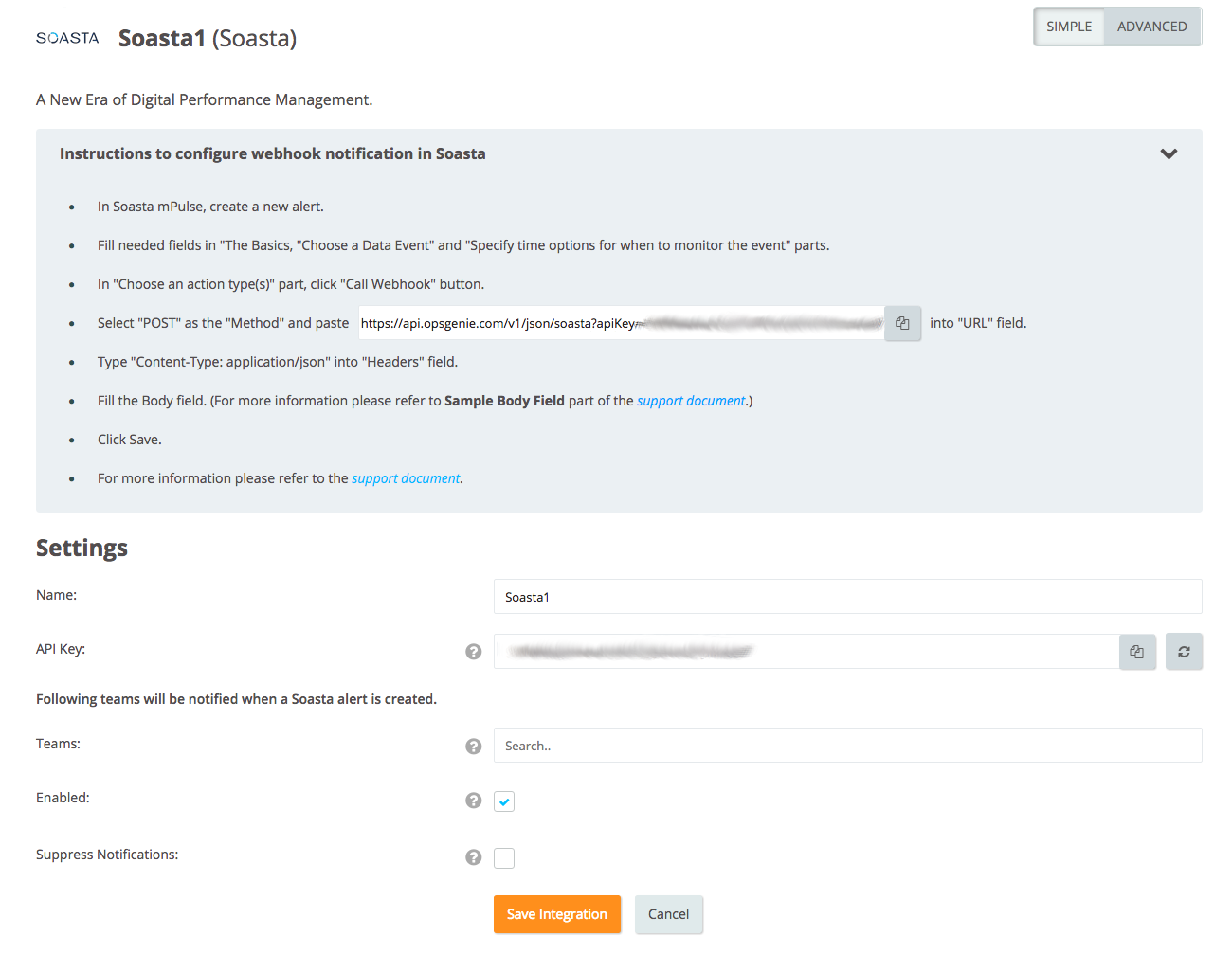Copy the webhook URL with the copy icon
Viewport: 1232px width, 954px height.
click(x=902, y=323)
